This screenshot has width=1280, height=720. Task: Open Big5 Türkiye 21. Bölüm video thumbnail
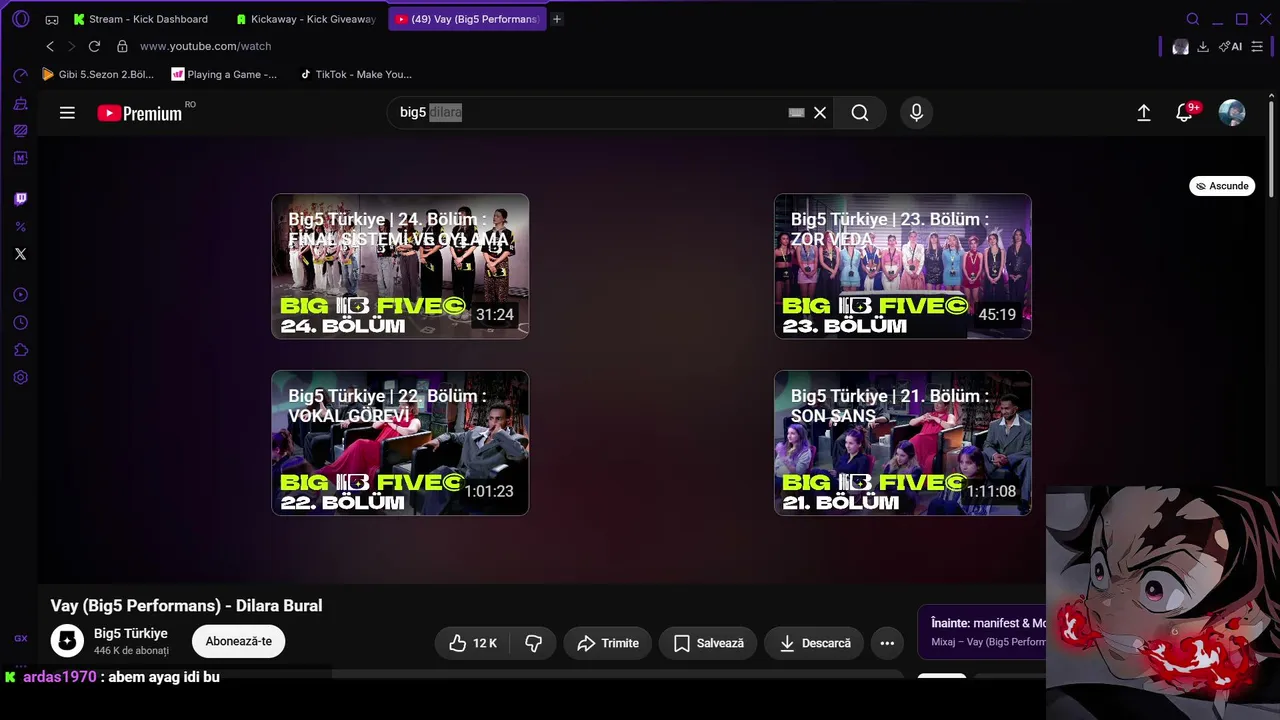tap(903, 443)
